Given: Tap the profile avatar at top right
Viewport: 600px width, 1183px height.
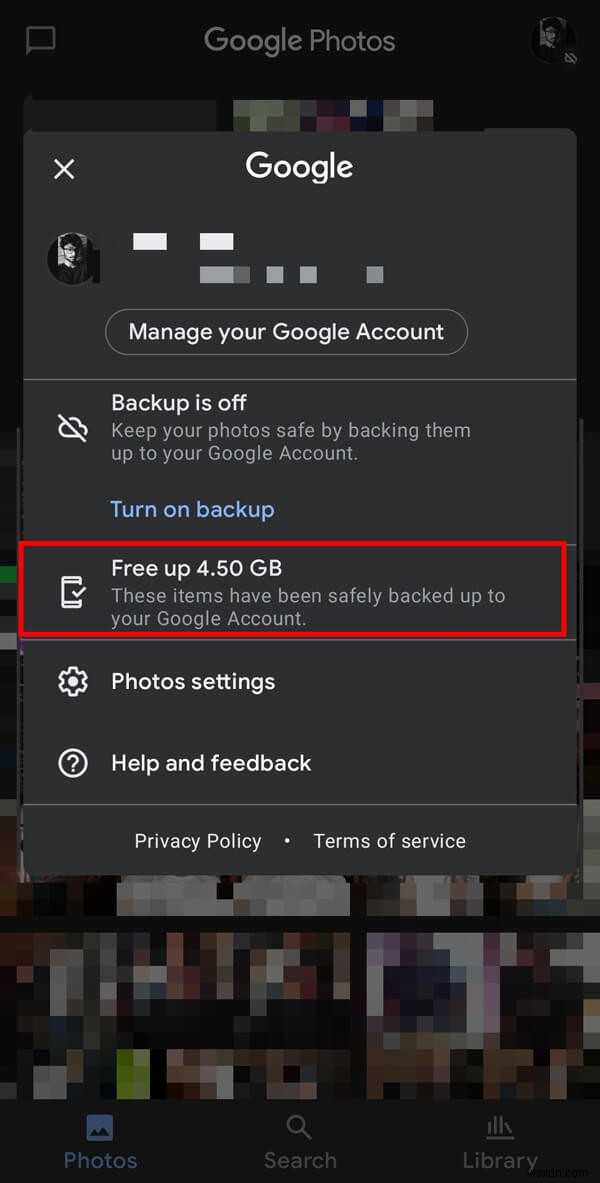Looking at the screenshot, I should (x=552, y=41).
